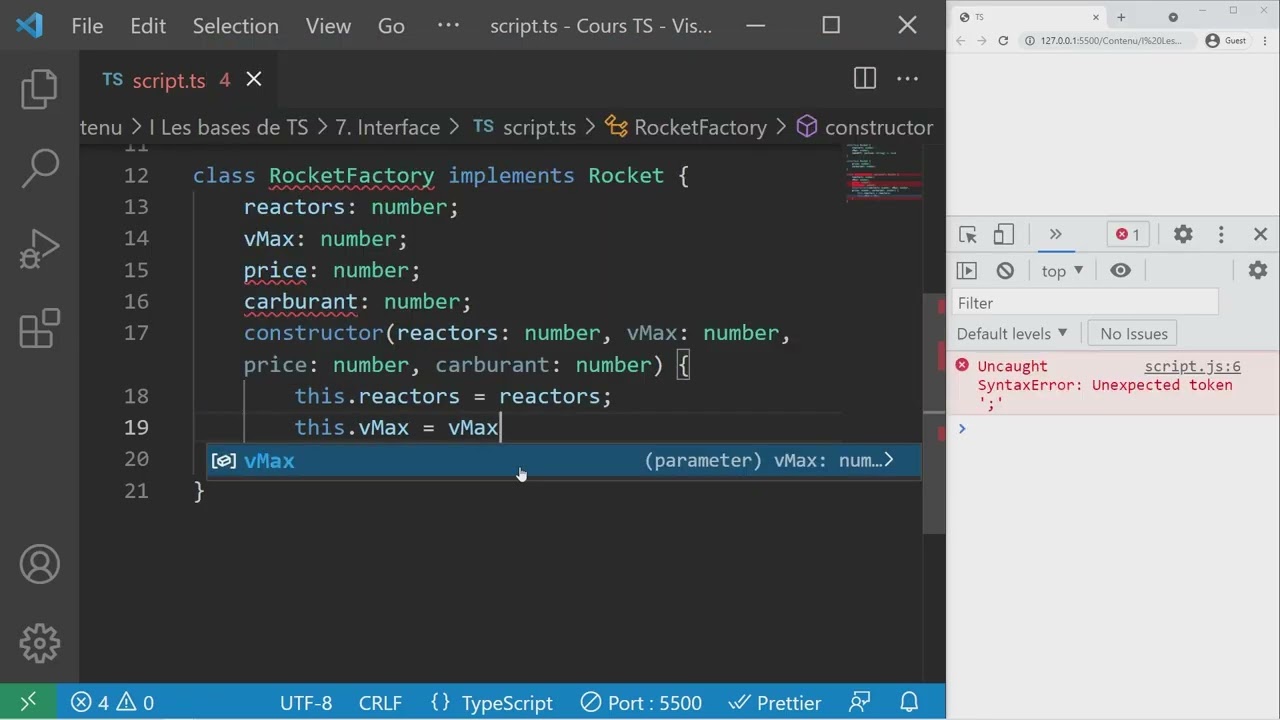Viewport: 1280px width, 720px height.
Task: Close the TS Chrome tab
Action: click(1096, 17)
